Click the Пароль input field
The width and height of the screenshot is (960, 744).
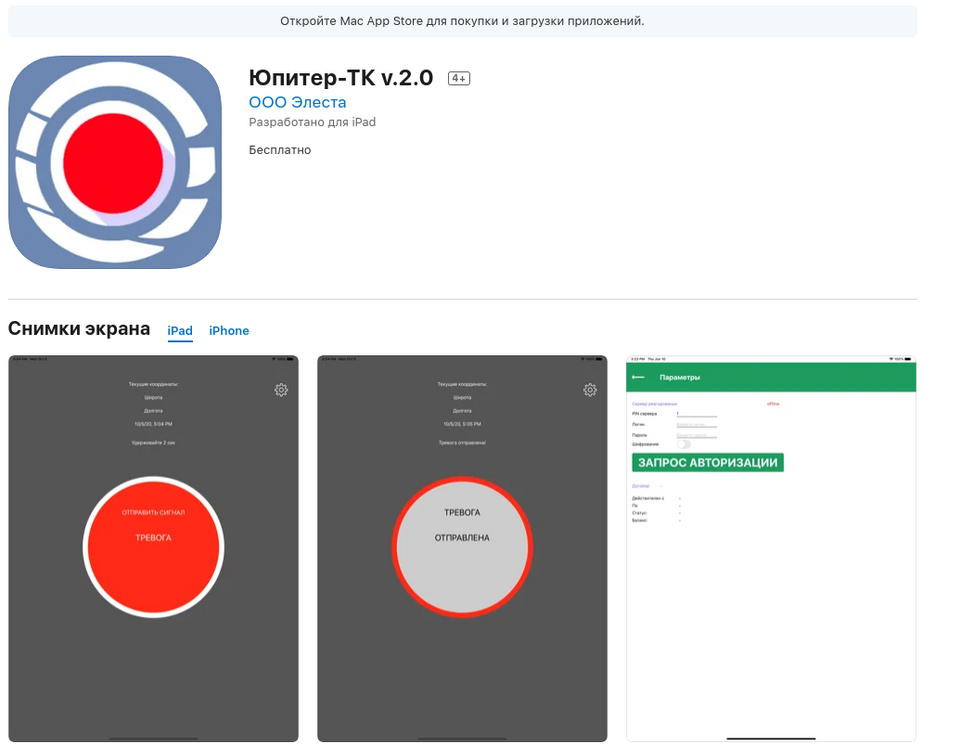(x=696, y=435)
